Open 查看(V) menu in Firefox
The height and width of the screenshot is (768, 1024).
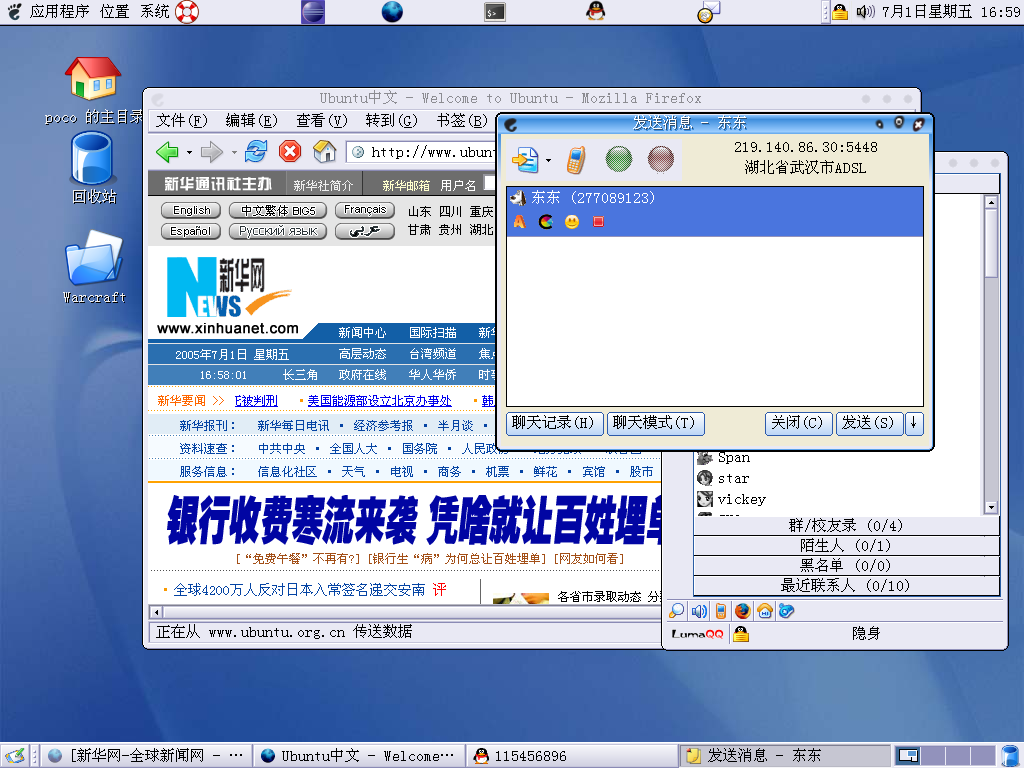321,121
